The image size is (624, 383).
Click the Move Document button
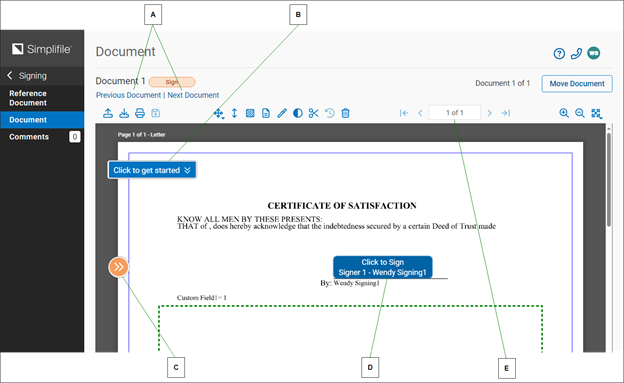(x=577, y=84)
